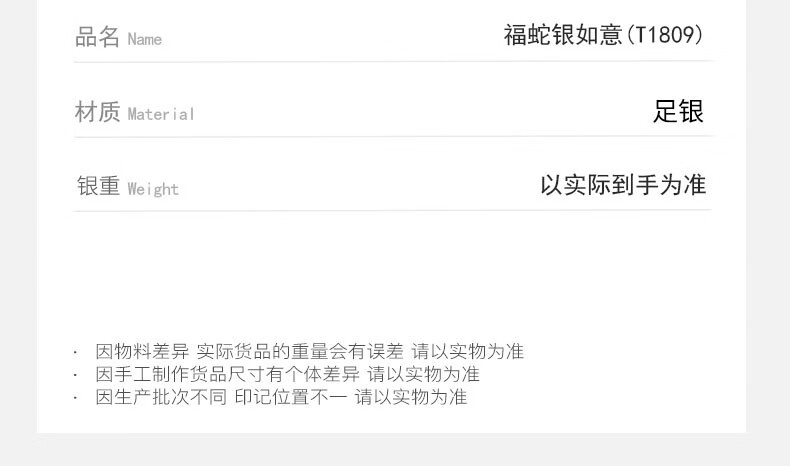The image size is (790, 466).
Task: Click the divider line under the Name row
Action: [393, 61]
